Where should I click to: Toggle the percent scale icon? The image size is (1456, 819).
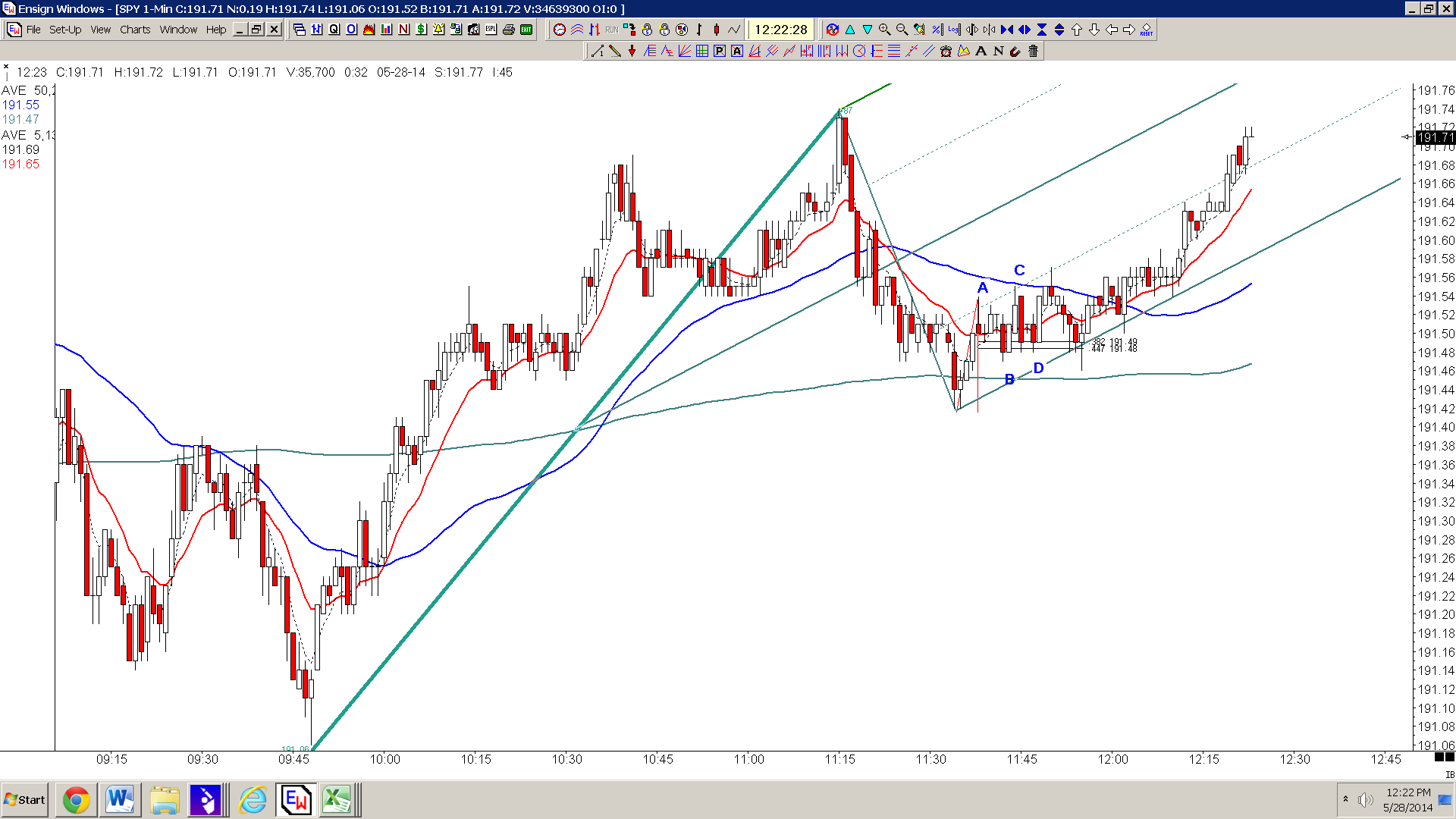tap(937, 30)
